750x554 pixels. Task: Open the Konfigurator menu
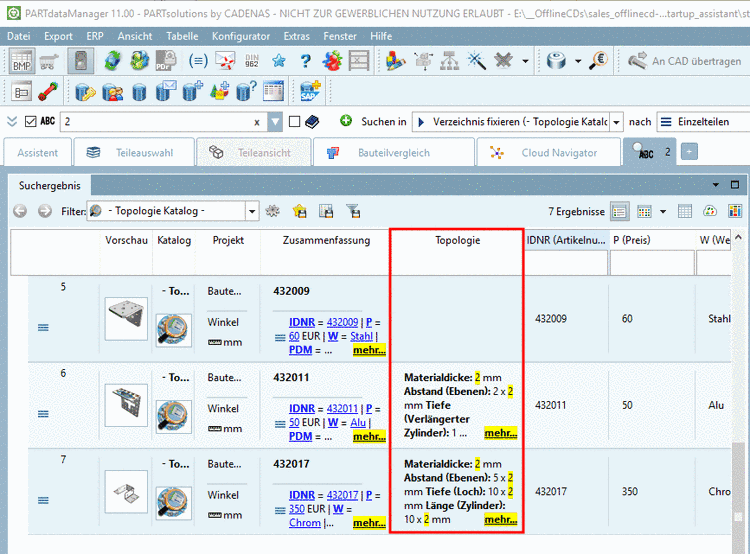pos(241,35)
